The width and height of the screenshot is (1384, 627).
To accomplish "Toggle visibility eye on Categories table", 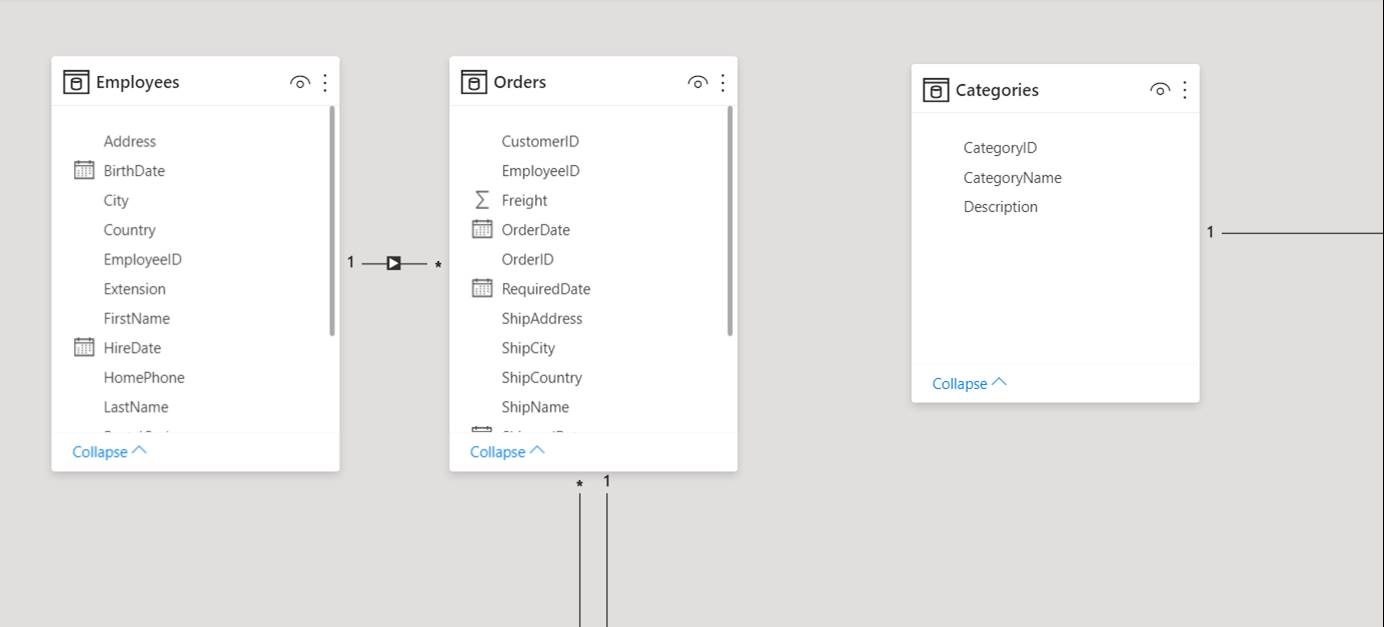I will coord(1160,90).
